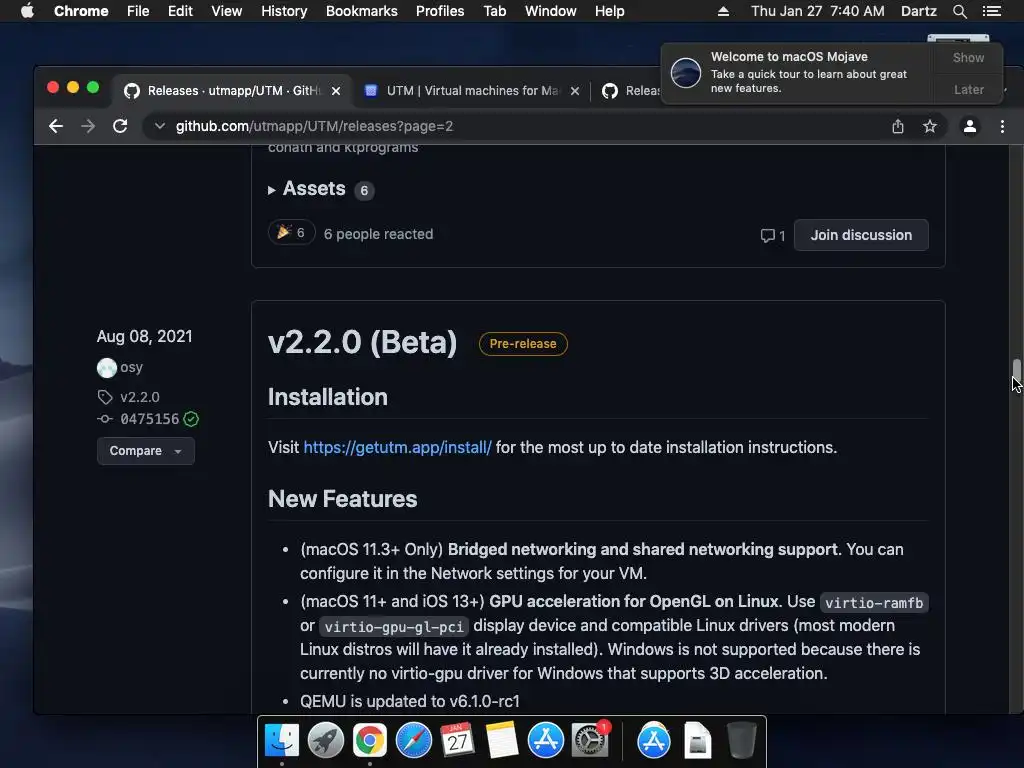The image size is (1024, 768).
Task: Open the Trash in the Dock
Action: (742, 741)
